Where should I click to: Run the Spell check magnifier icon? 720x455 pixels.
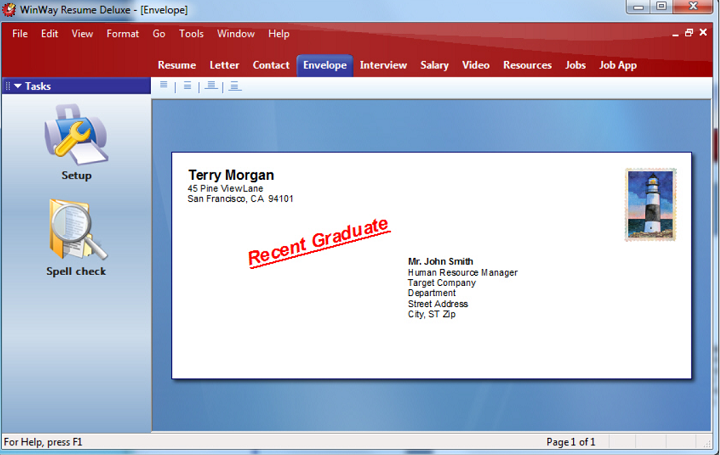click(x=77, y=229)
